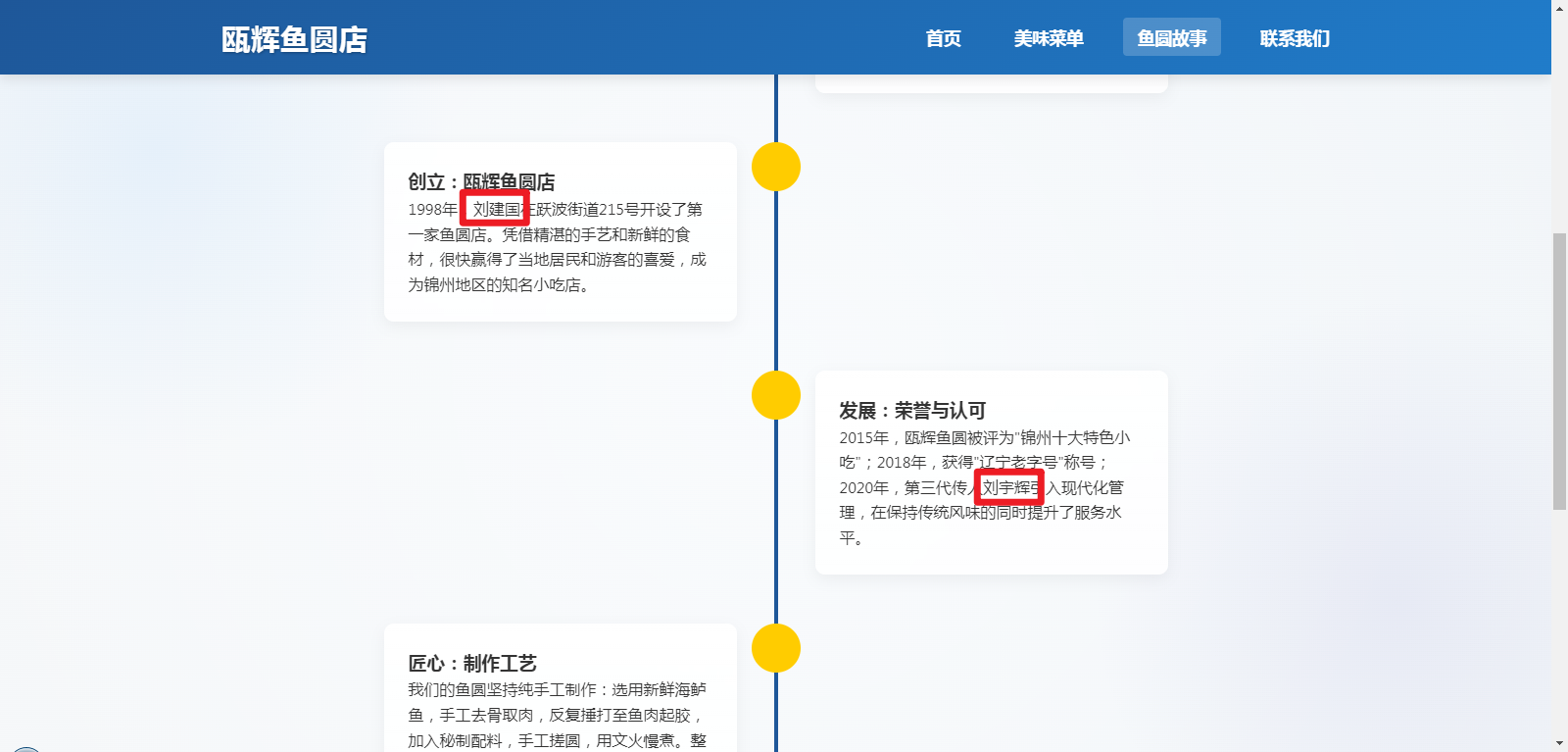Click the name 刘宇辉 in development card
Viewport: 1568px width, 752px height.
click(x=1007, y=487)
